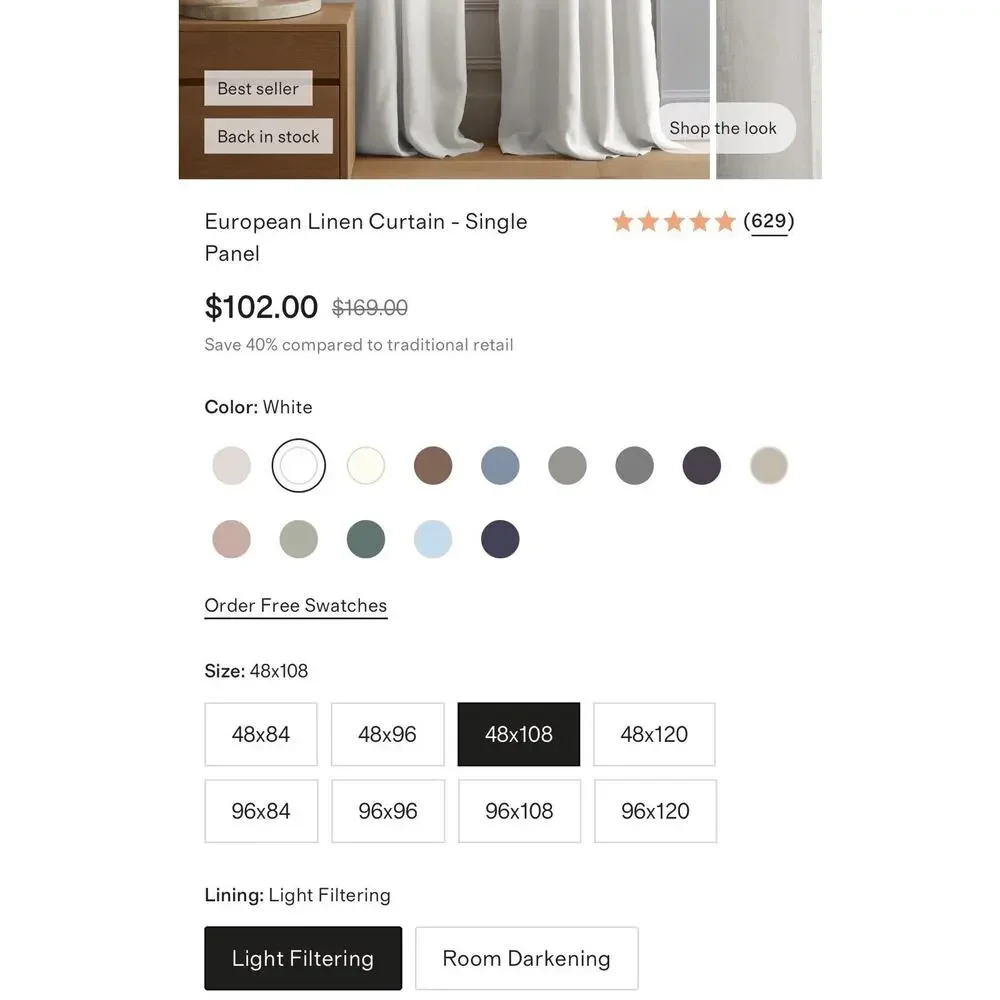
Task: Open the 629 reviews link
Action: (x=769, y=221)
